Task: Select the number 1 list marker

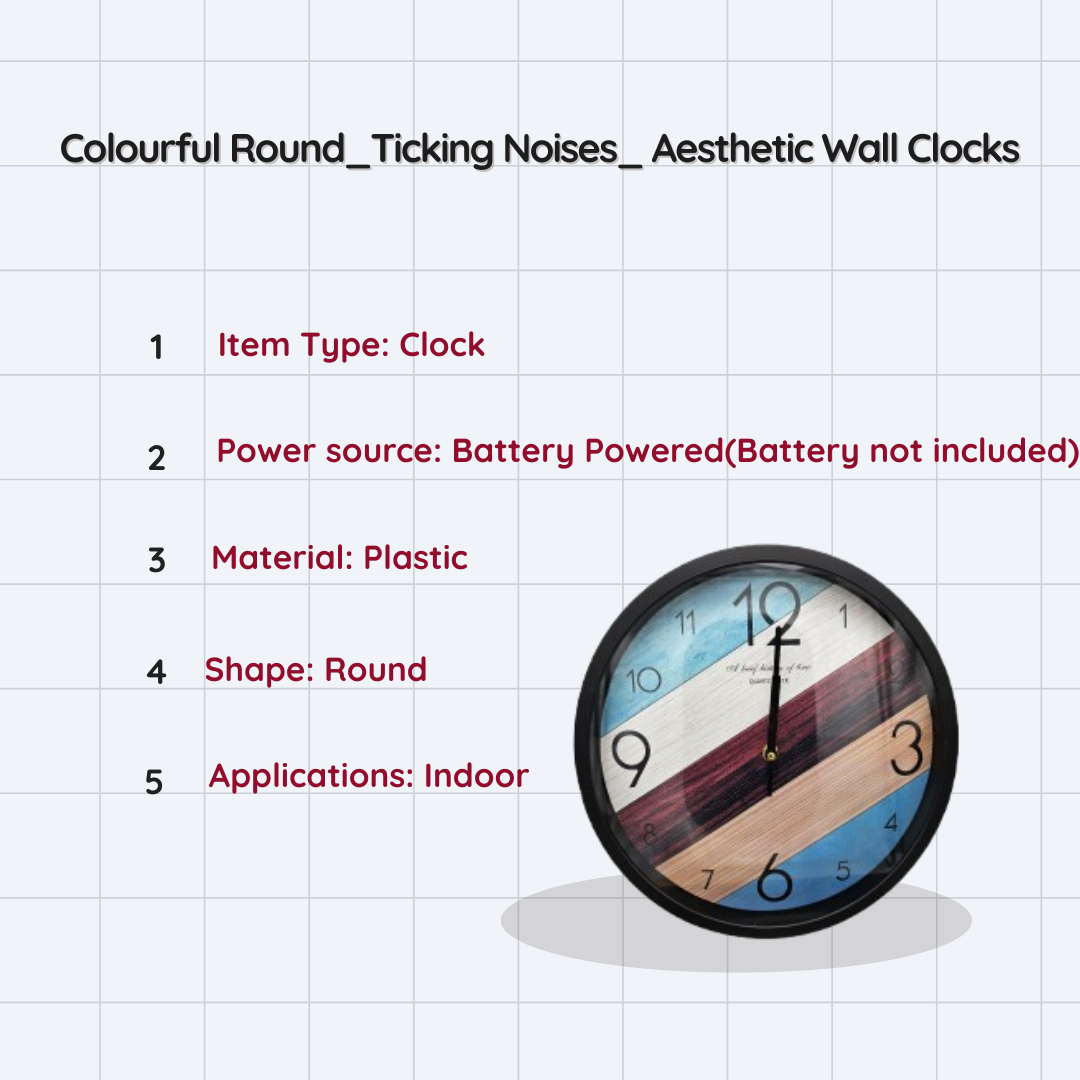Action: [x=156, y=347]
